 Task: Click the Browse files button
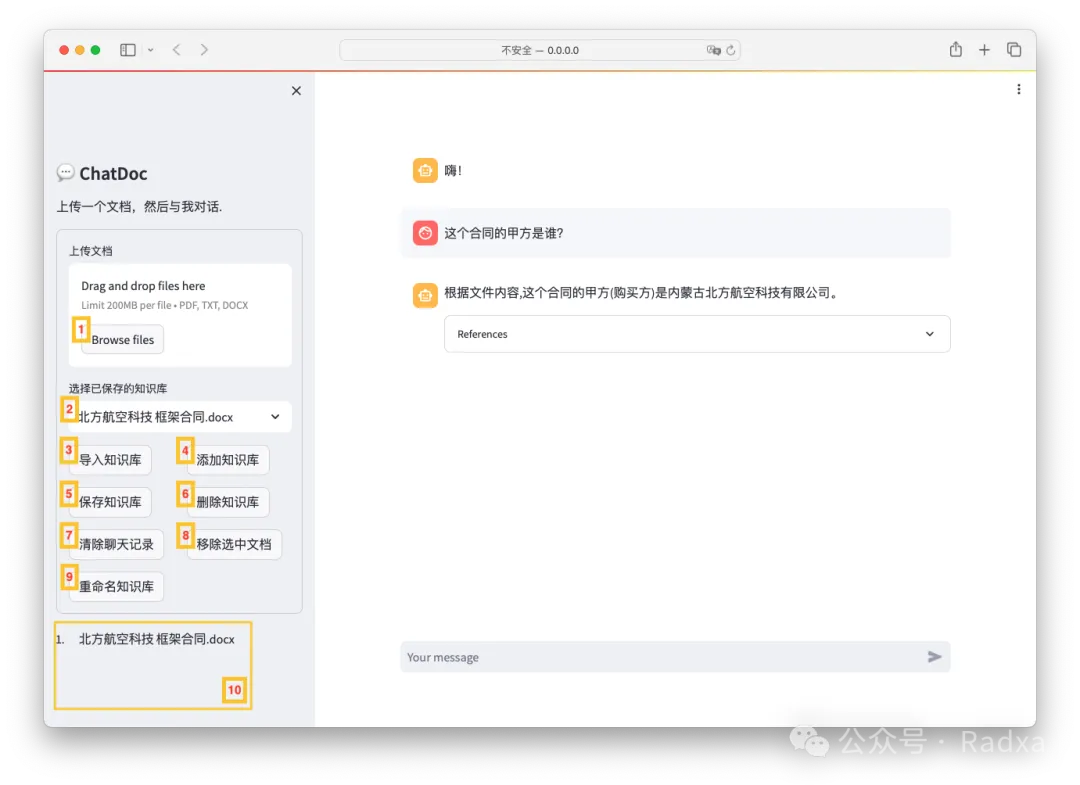[x=123, y=339]
